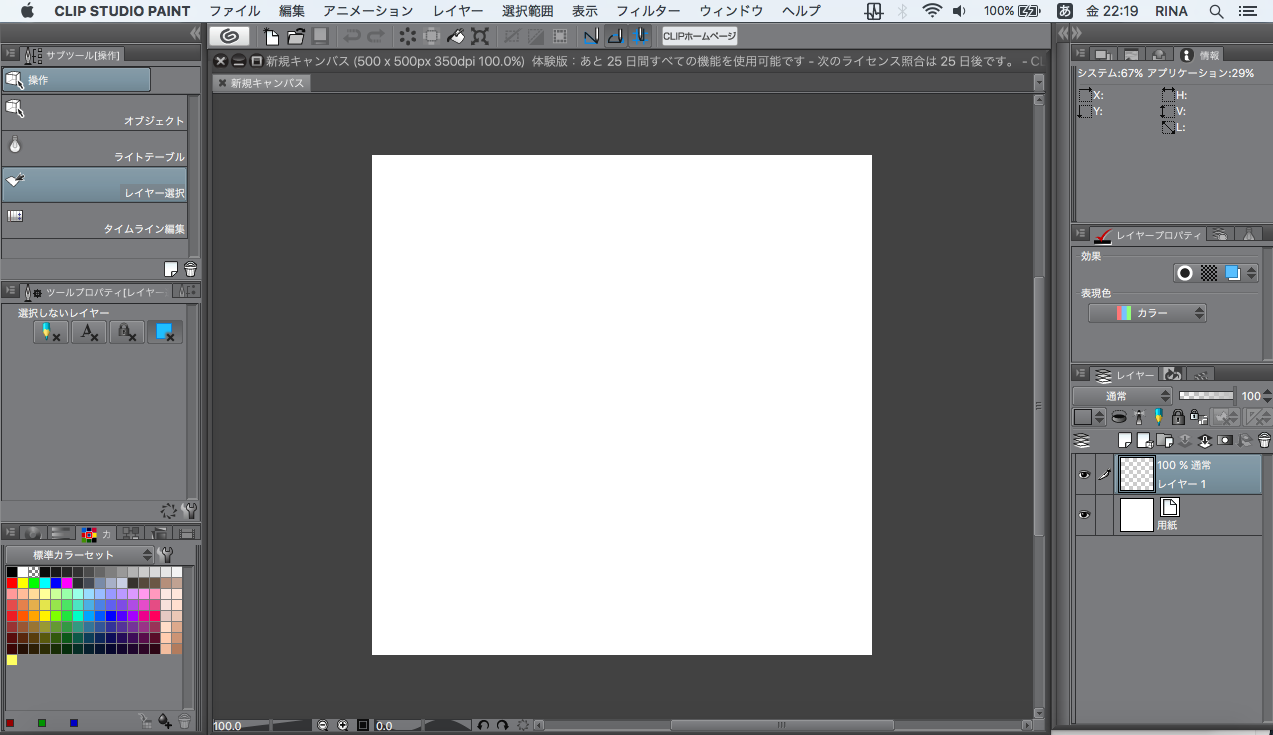Toggle clip to layer below icon
Image resolution: width=1273 pixels, height=735 pixels.
point(1119,417)
